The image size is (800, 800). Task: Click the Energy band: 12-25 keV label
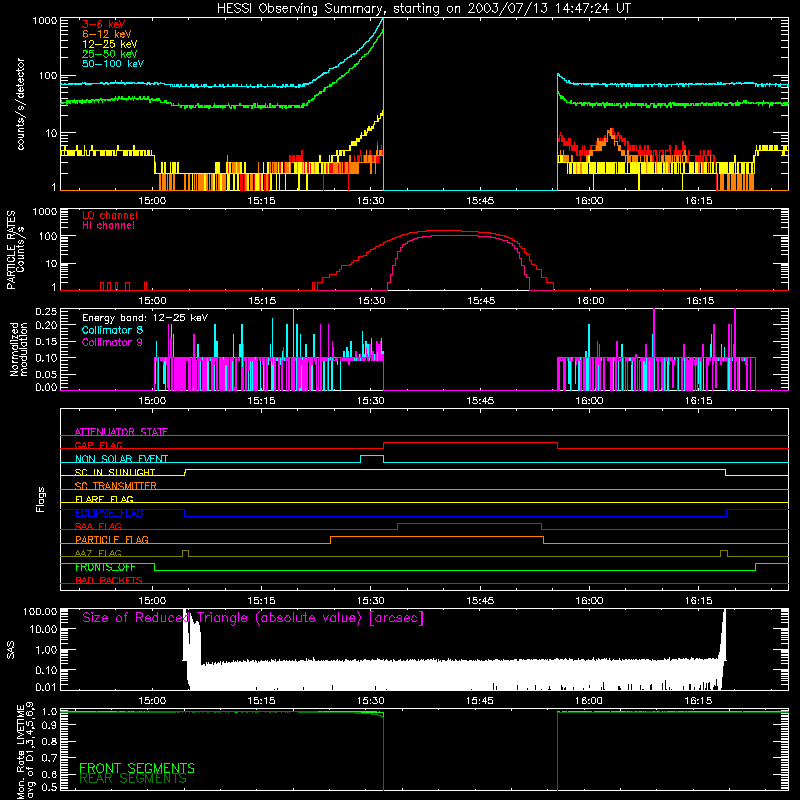point(145,318)
